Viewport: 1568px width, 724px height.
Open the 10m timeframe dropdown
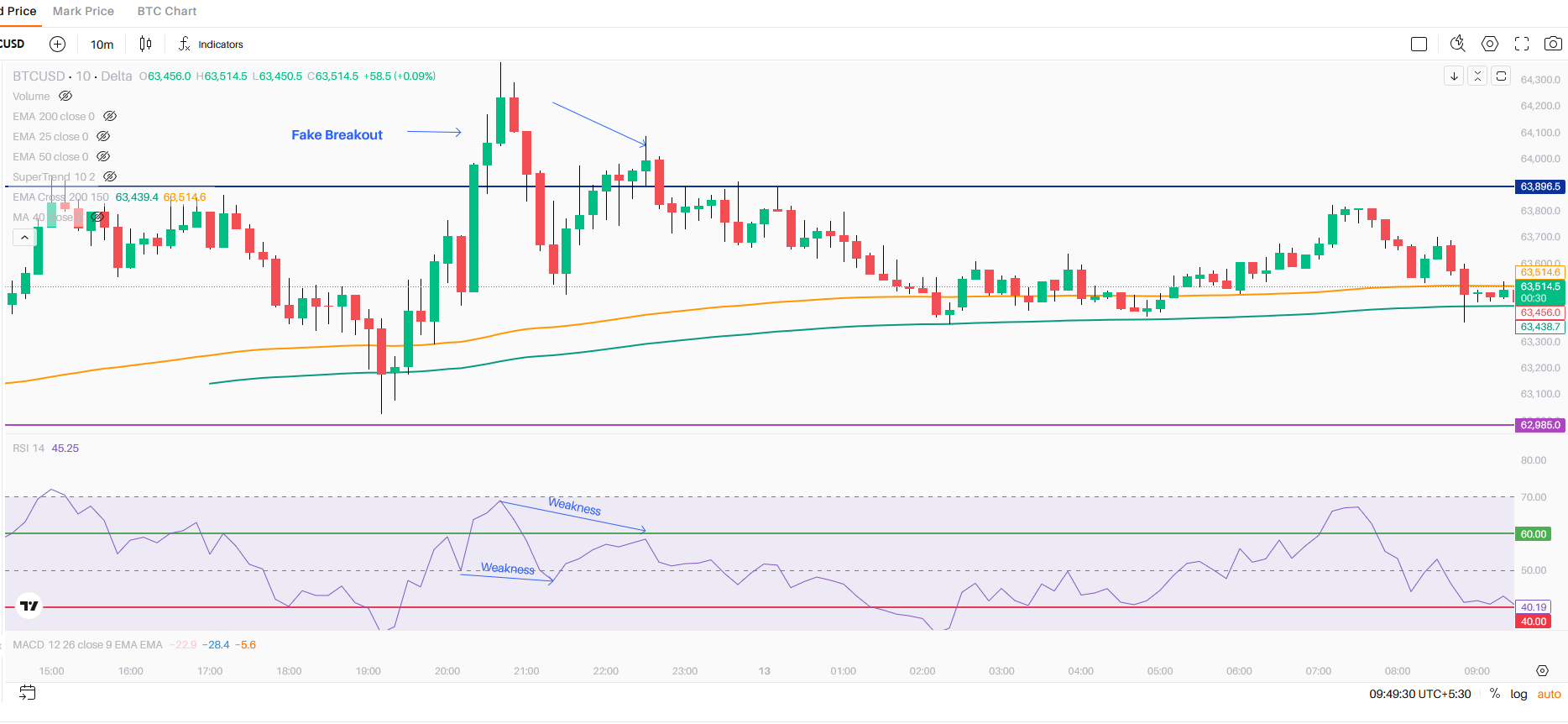(102, 45)
